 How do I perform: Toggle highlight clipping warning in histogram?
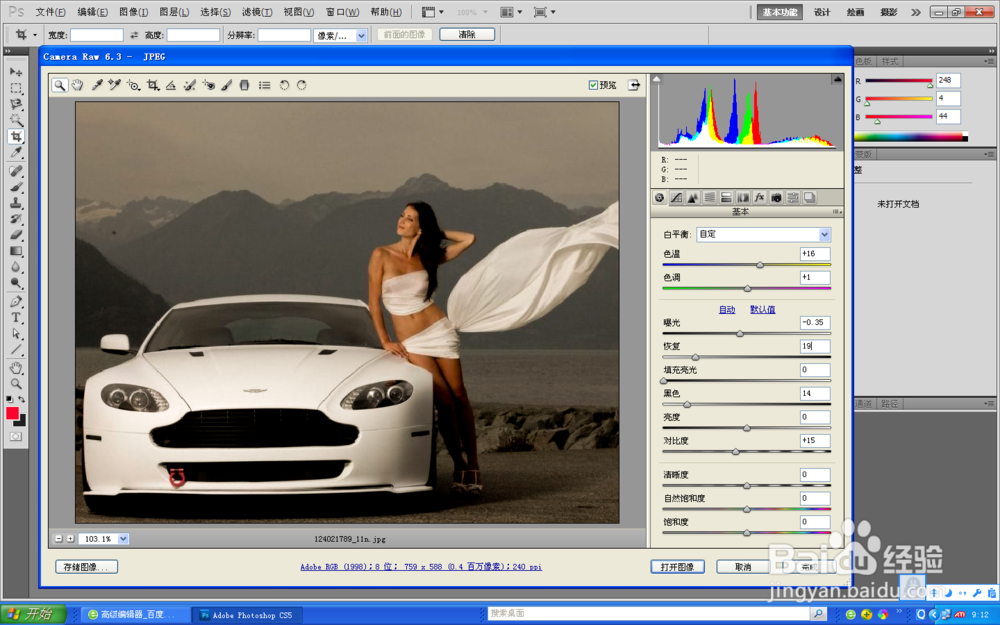click(837, 79)
